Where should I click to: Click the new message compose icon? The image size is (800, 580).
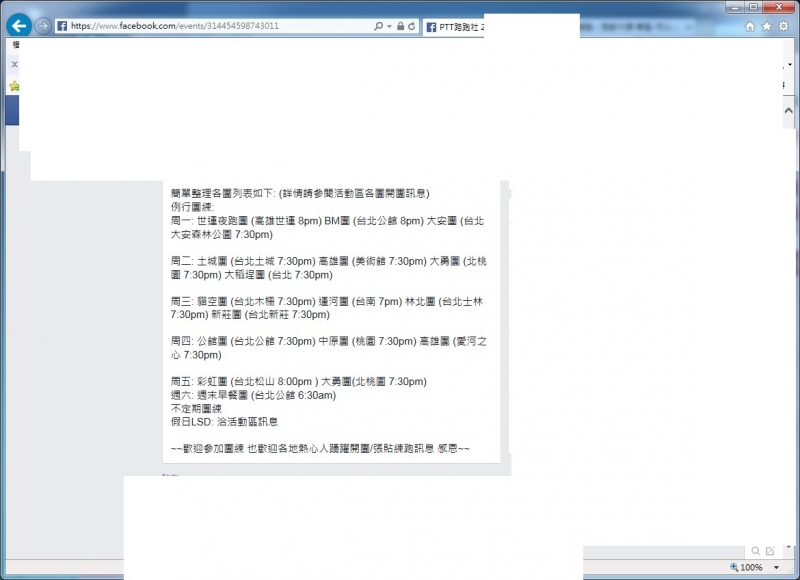click(x=769, y=551)
